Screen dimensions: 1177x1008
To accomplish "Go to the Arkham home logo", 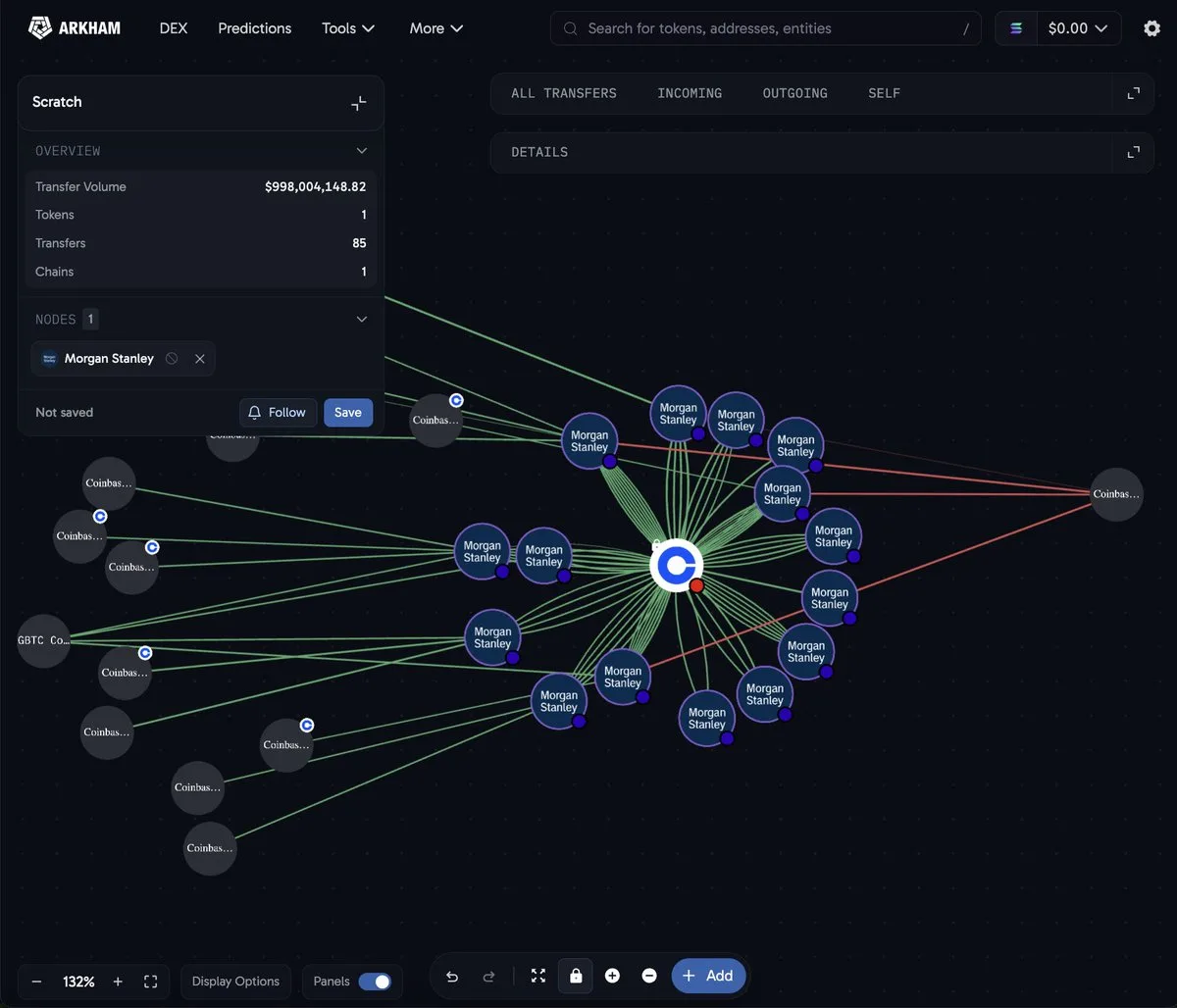I will [x=75, y=28].
